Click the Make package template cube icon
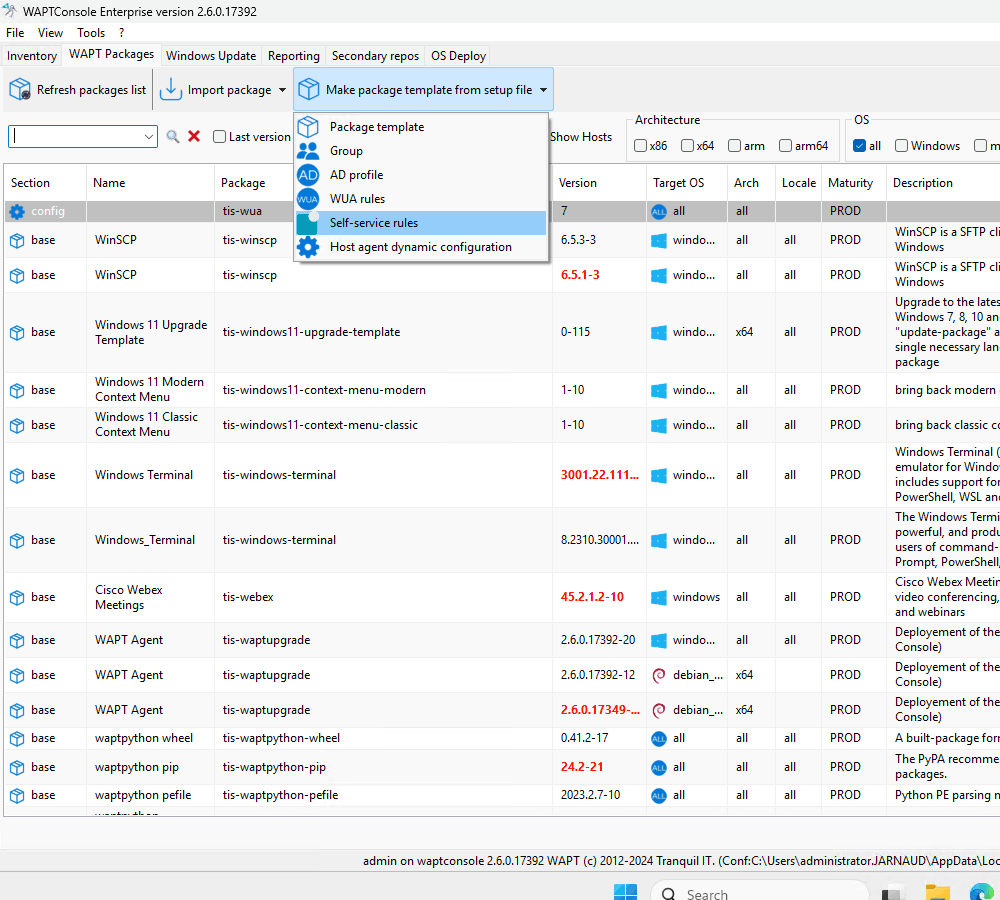The width and height of the screenshot is (1000, 900). pos(309,89)
